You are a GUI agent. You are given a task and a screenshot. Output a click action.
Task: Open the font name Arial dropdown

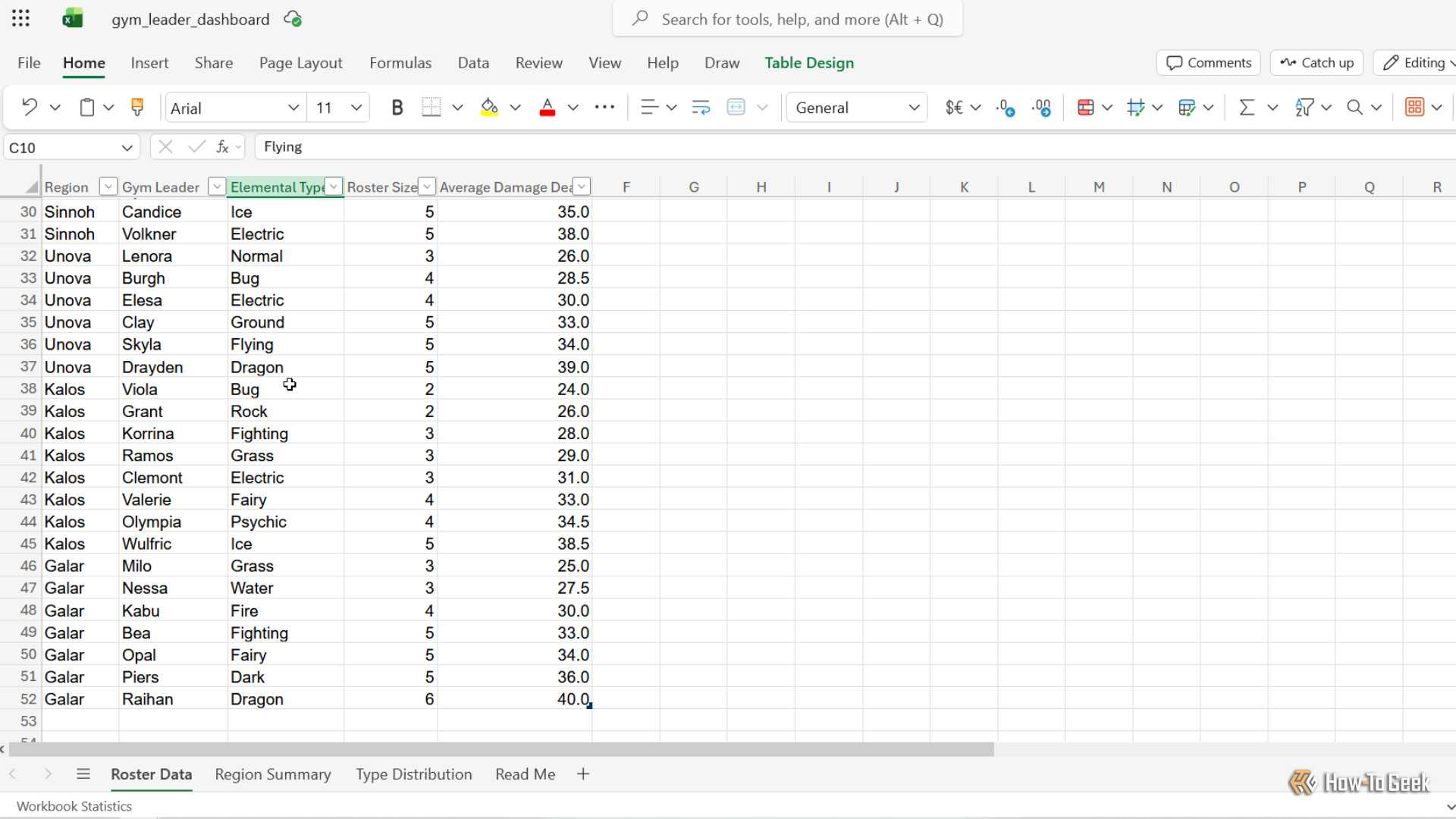pos(293,108)
